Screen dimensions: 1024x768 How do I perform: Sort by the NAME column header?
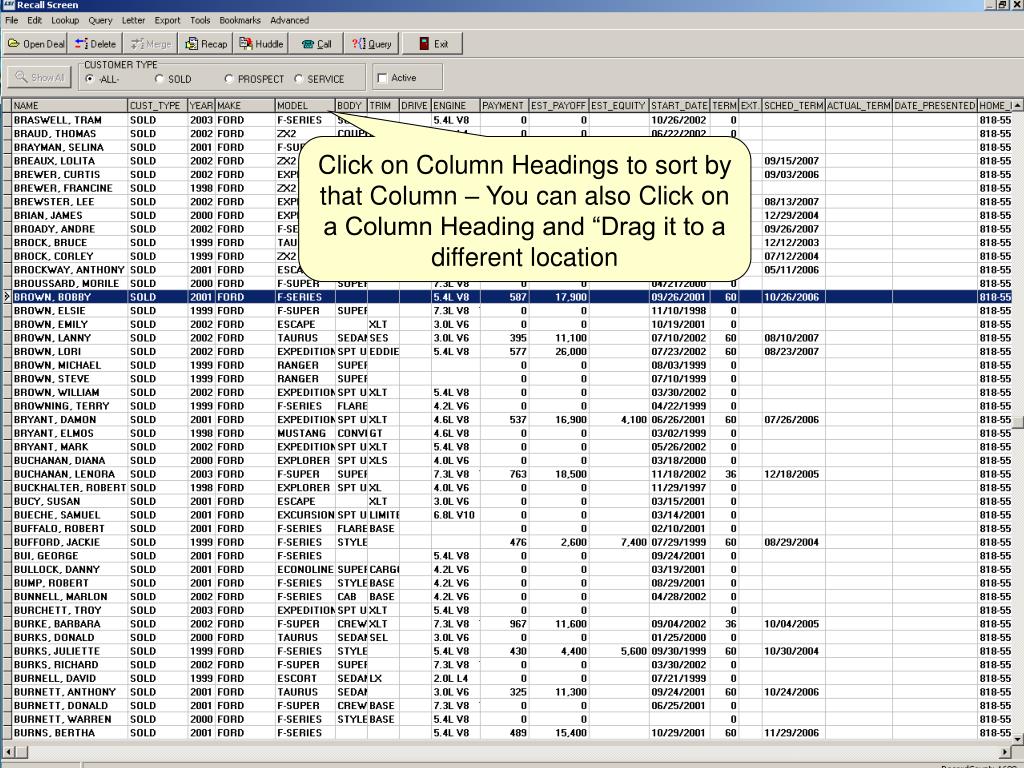[69, 105]
